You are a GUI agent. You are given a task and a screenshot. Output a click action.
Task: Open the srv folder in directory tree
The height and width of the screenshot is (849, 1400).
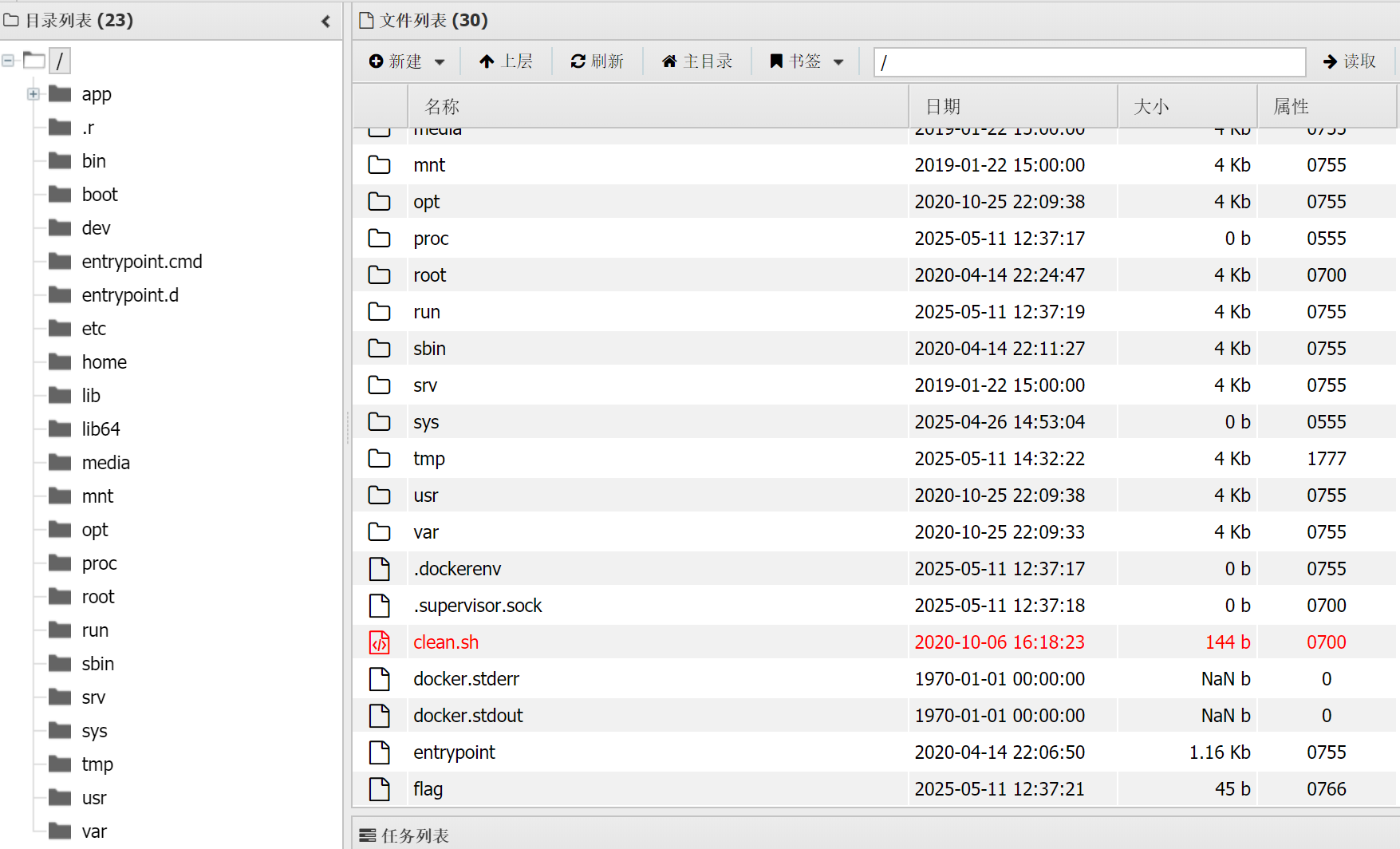point(93,697)
